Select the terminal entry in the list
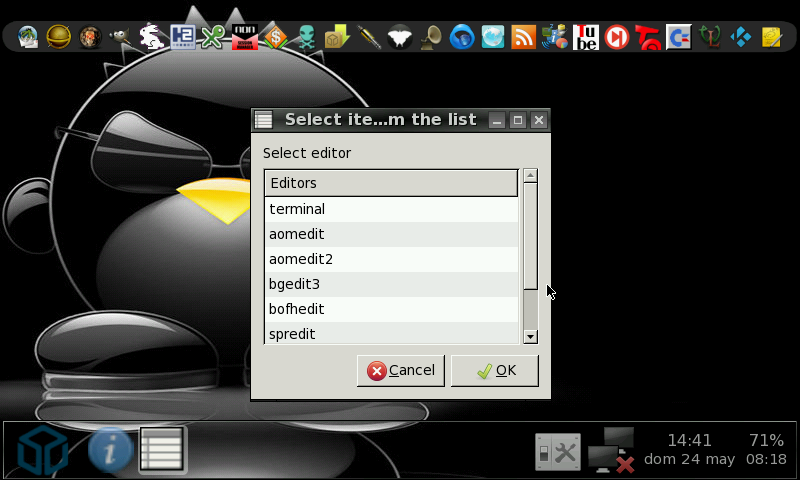The image size is (800, 480). click(391, 209)
